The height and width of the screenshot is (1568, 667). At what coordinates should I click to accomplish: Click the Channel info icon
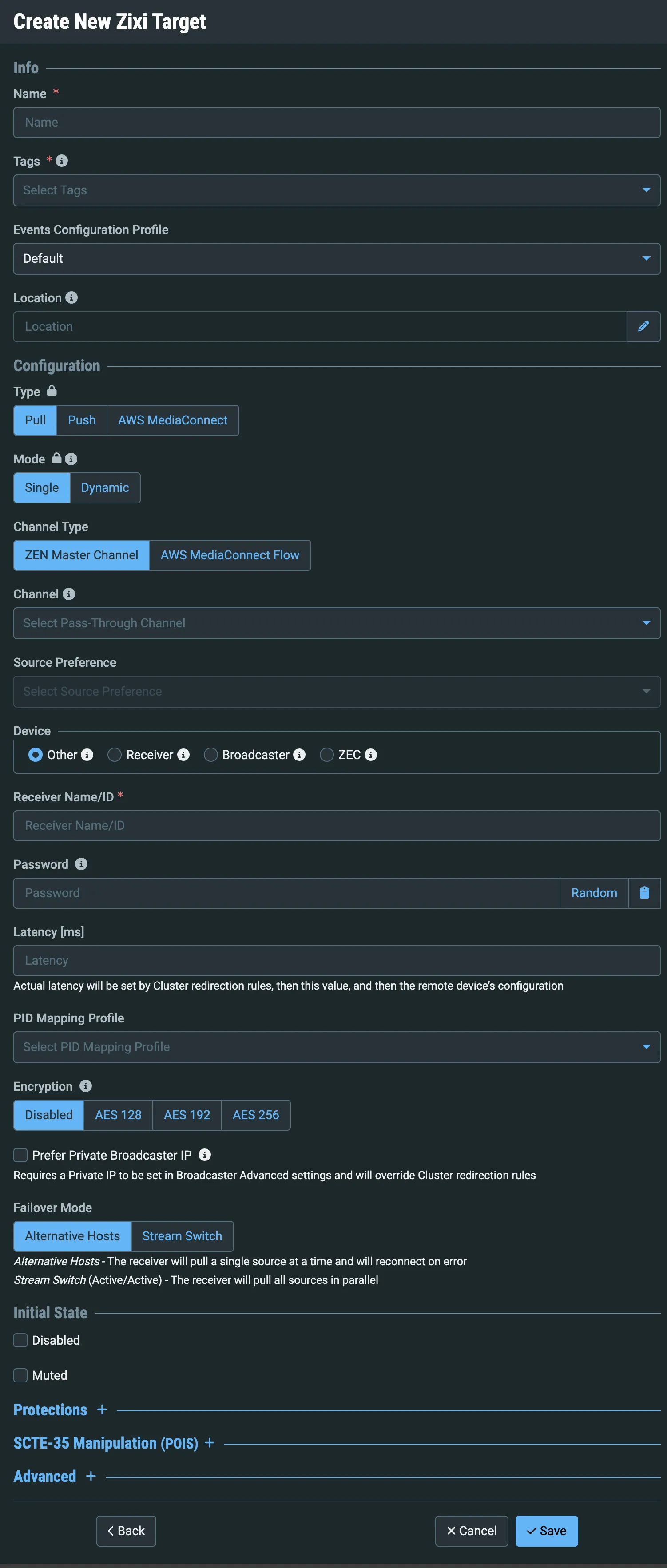tap(69, 594)
